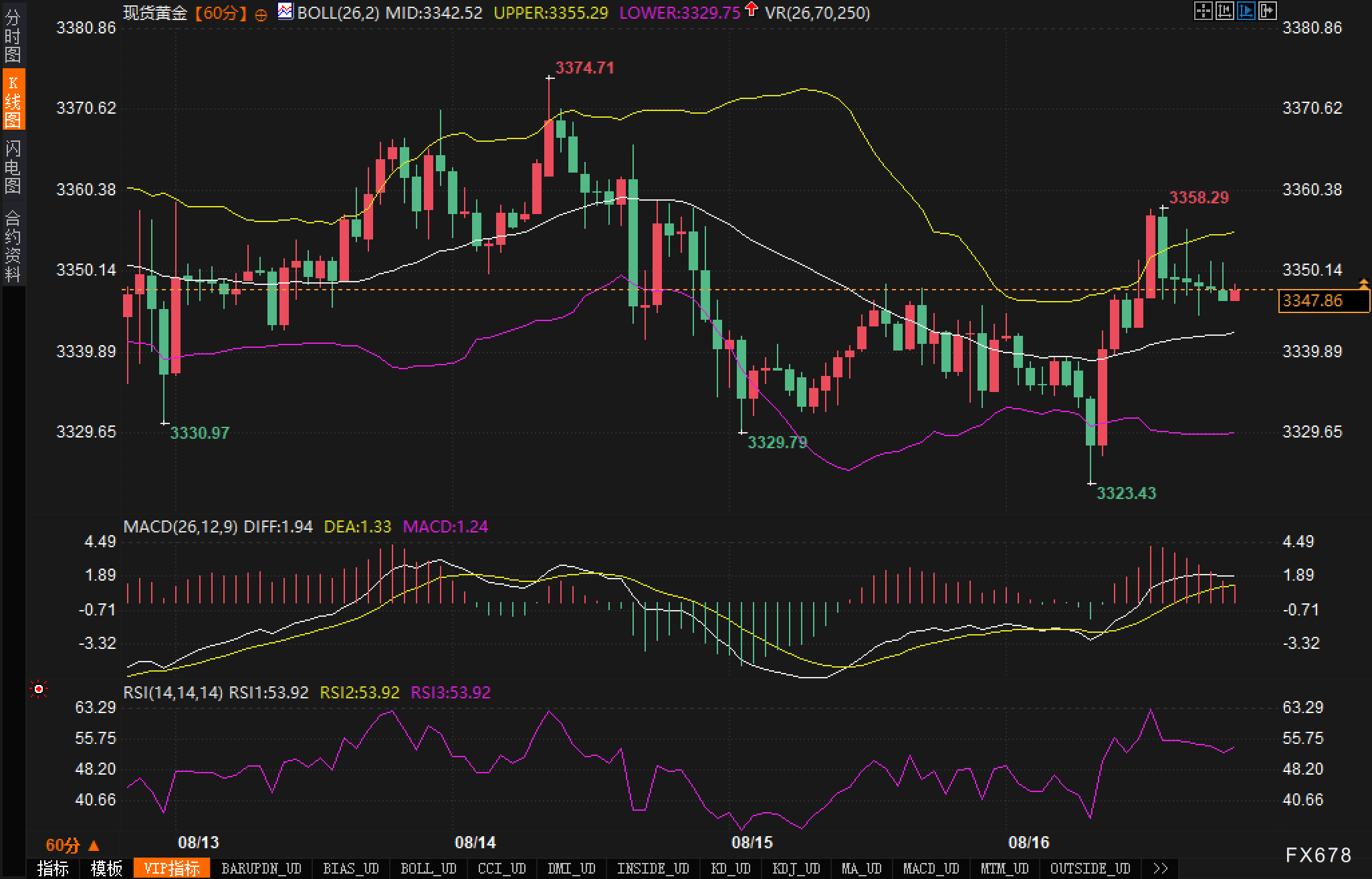Click the crosshair cursor icon top right
Screen dimensions: 1372x879
click(1203, 11)
